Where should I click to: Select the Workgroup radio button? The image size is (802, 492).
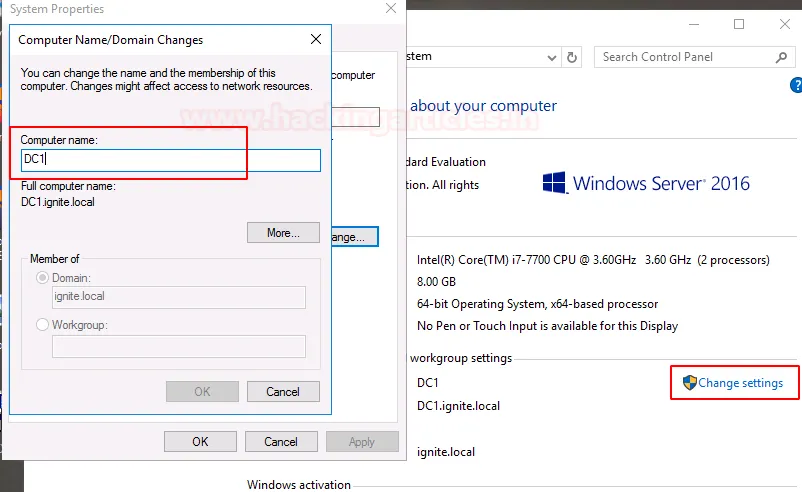(x=42, y=325)
